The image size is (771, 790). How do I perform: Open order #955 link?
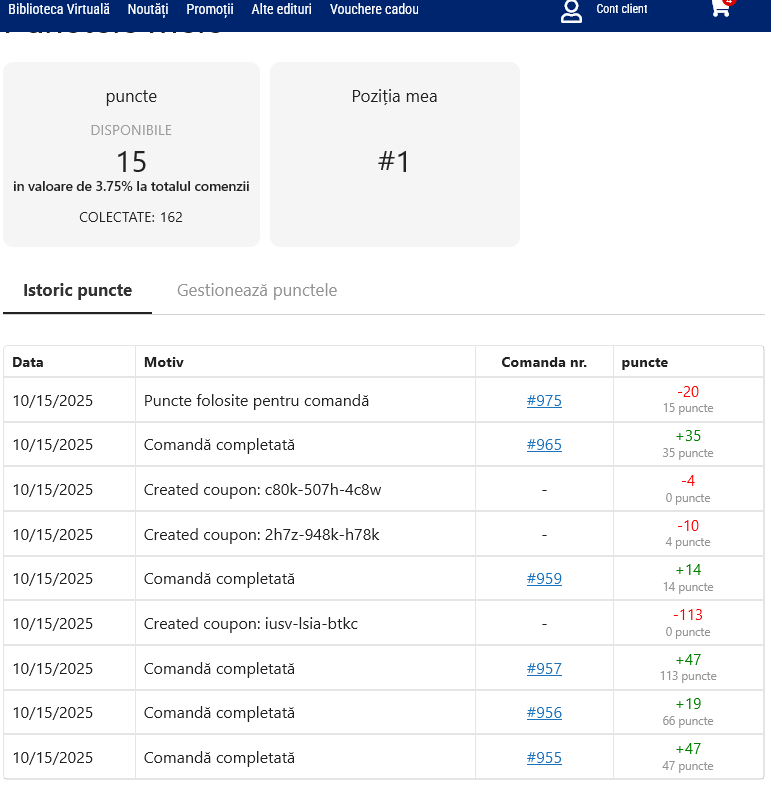point(544,758)
